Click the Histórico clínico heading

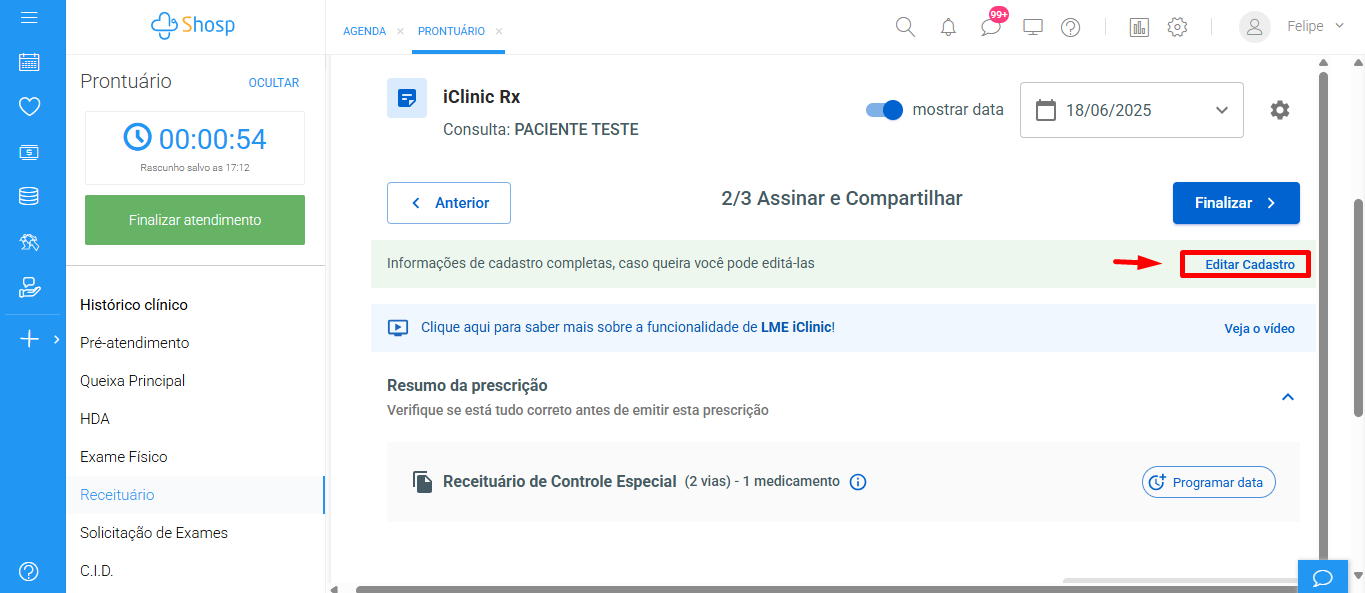(x=134, y=305)
